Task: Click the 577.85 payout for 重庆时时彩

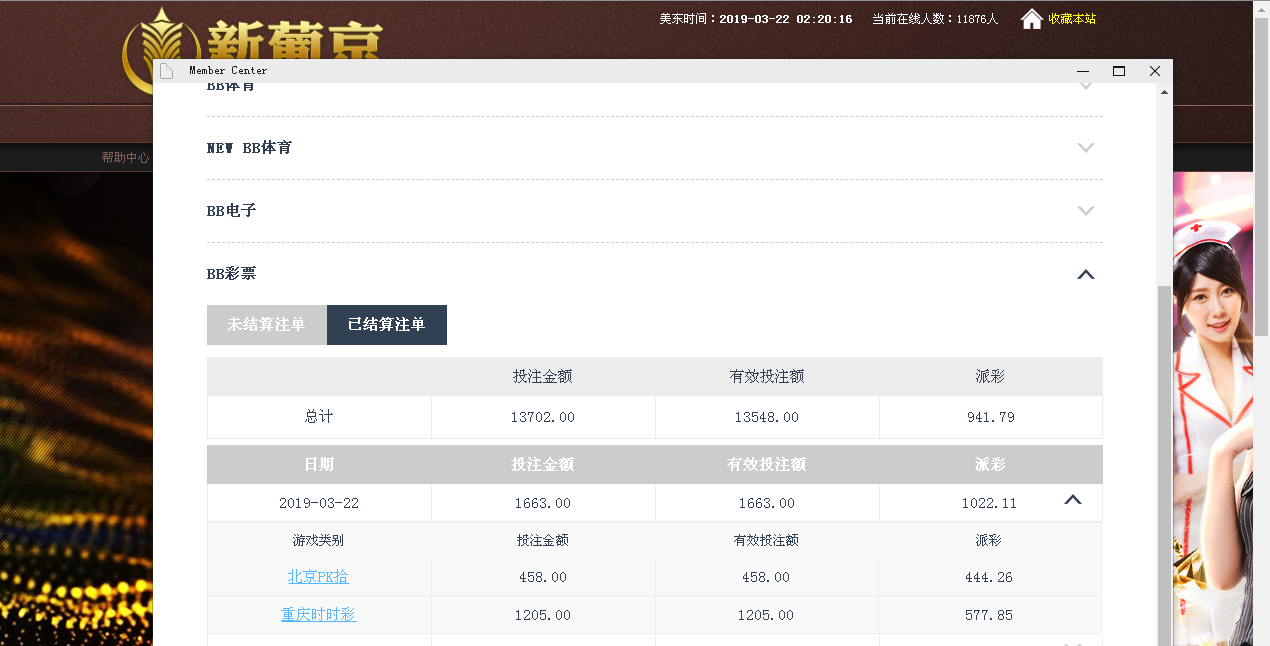Action: pos(989,615)
